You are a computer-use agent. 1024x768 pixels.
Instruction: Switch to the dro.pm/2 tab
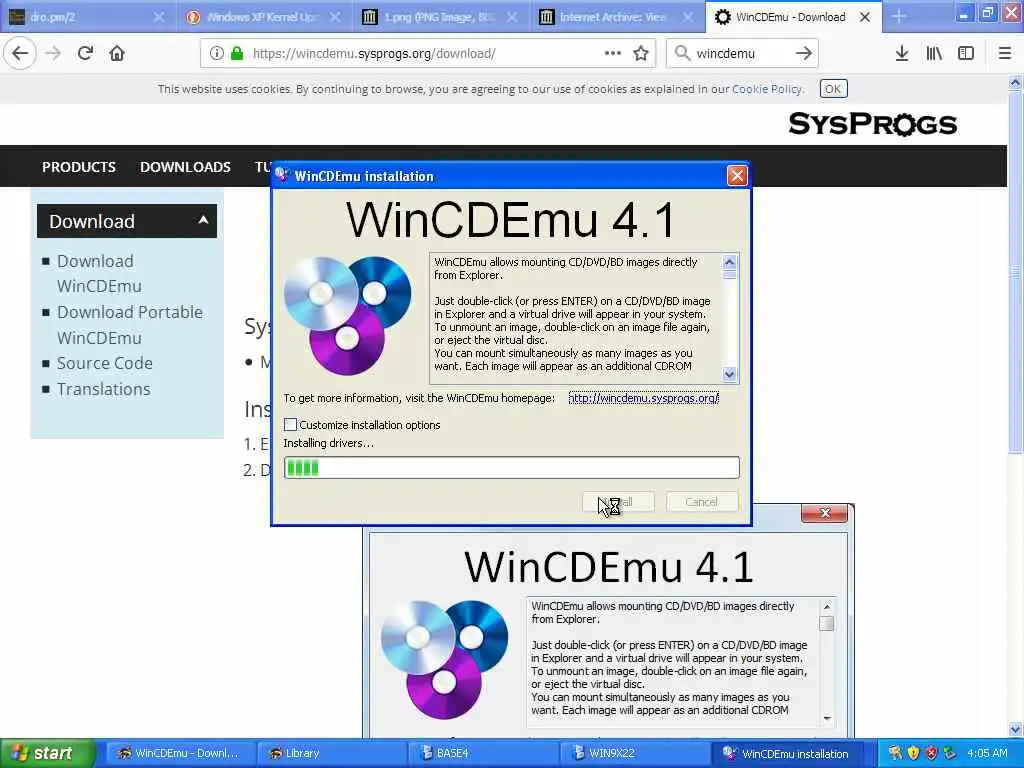[x=88, y=17]
